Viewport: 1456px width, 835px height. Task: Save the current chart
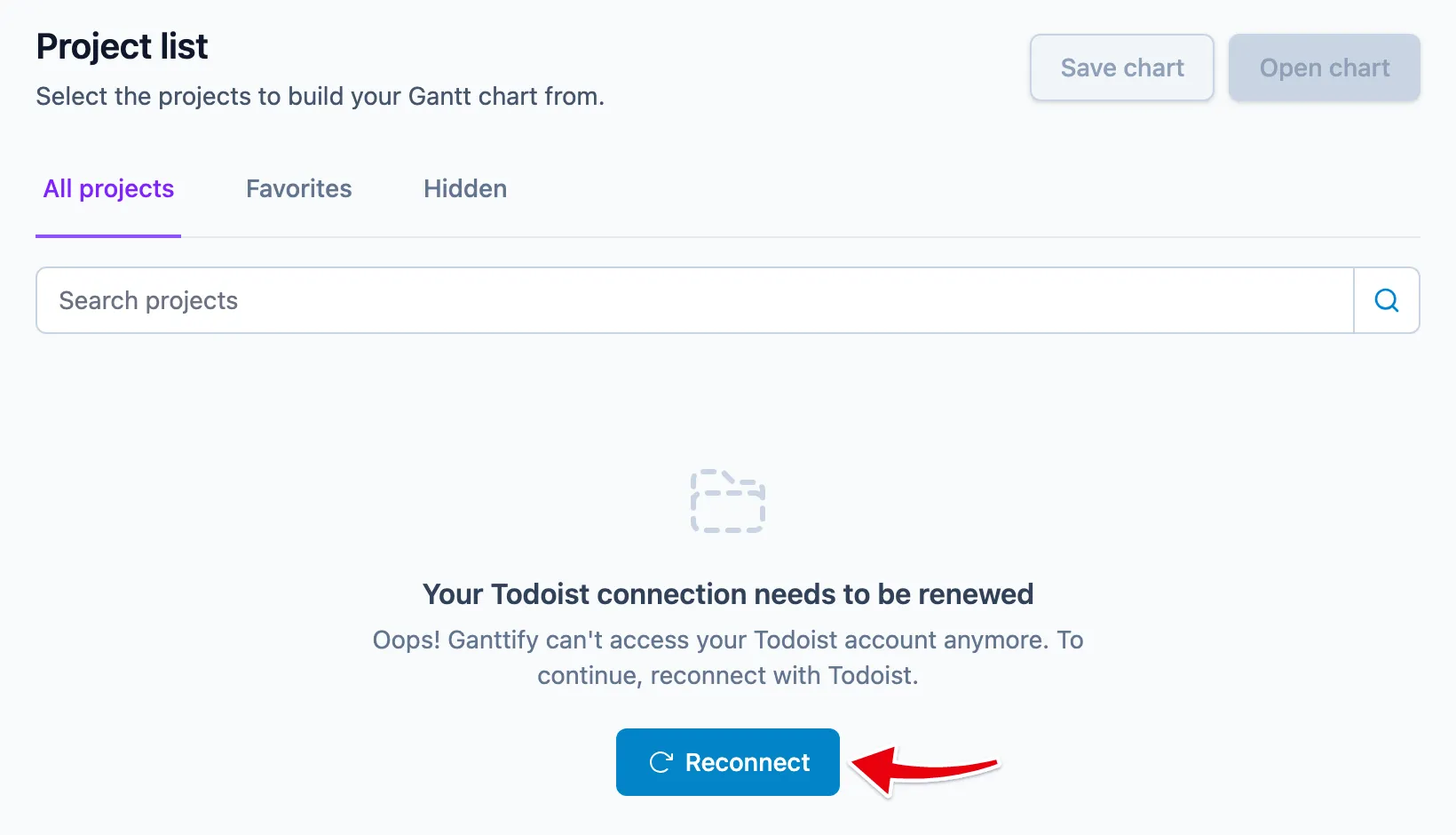pos(1122,68)
